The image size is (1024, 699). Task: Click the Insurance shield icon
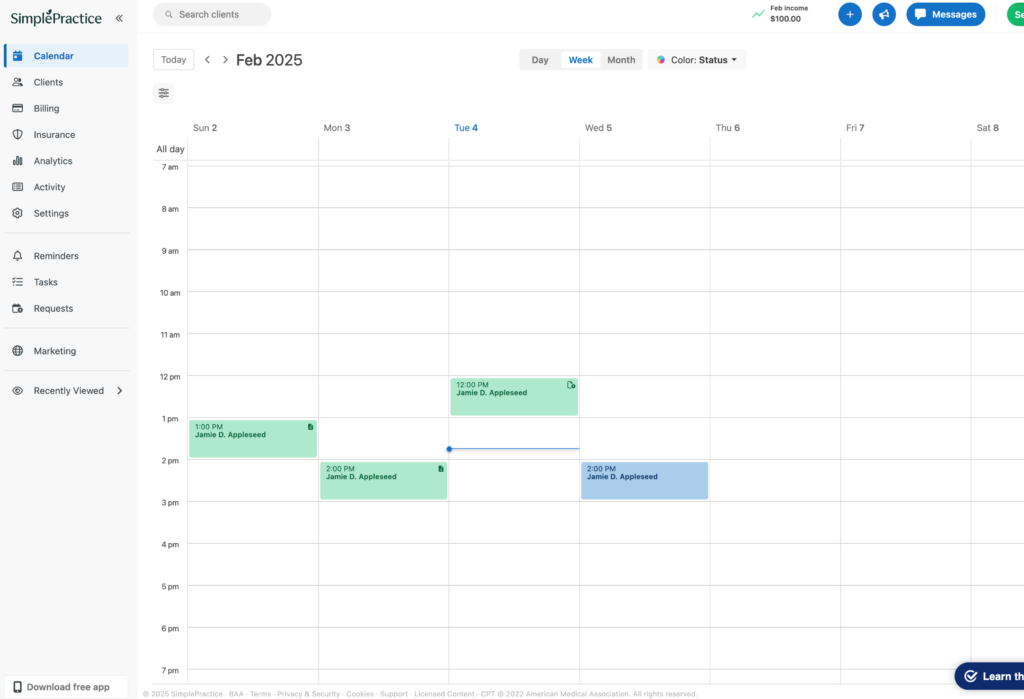click(17, 134)
